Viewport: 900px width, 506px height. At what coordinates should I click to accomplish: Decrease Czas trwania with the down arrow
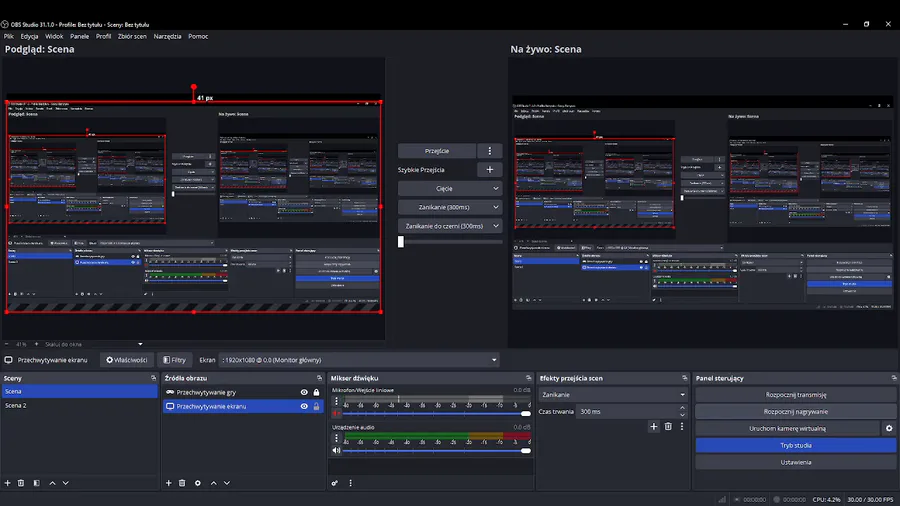[682, 415]
